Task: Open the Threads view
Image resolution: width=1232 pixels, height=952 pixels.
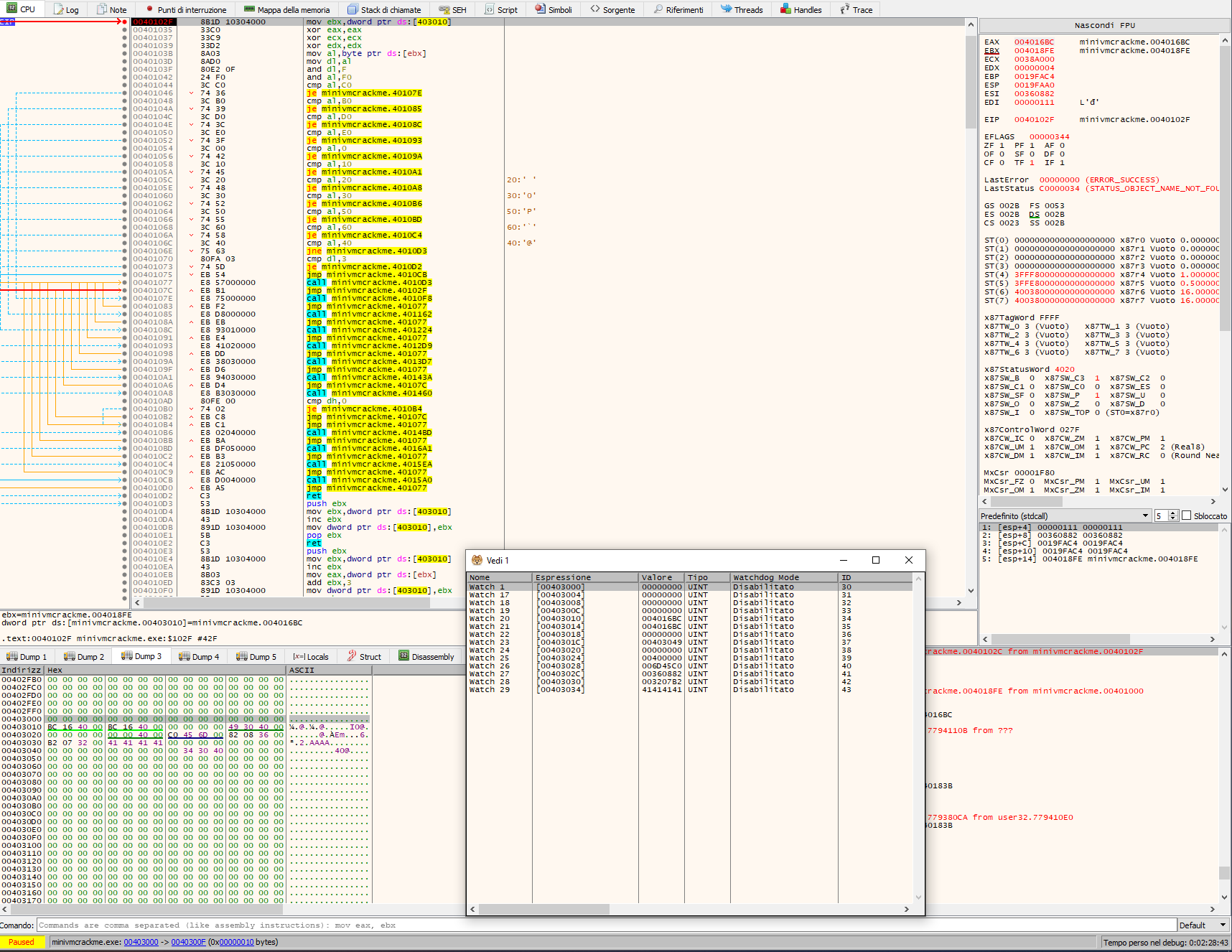Action: pyautogui.click(x=742, y=9)
